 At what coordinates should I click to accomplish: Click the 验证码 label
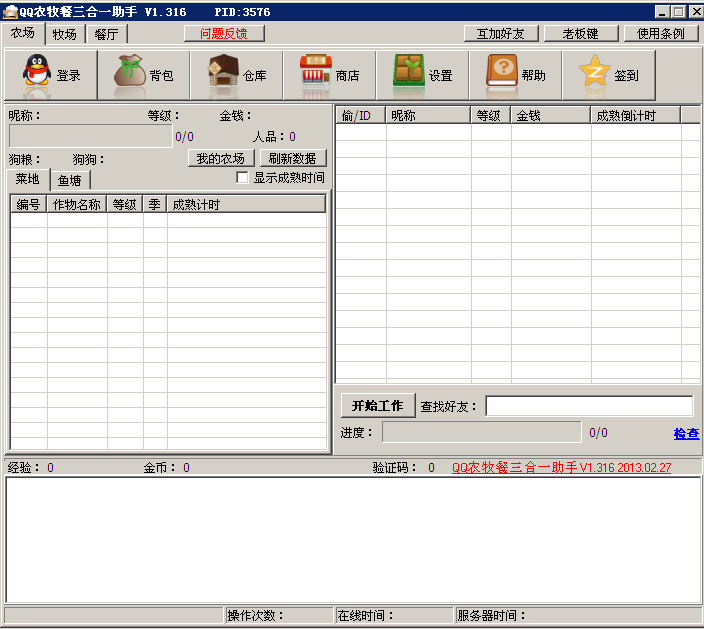click(x=394, y=468)
